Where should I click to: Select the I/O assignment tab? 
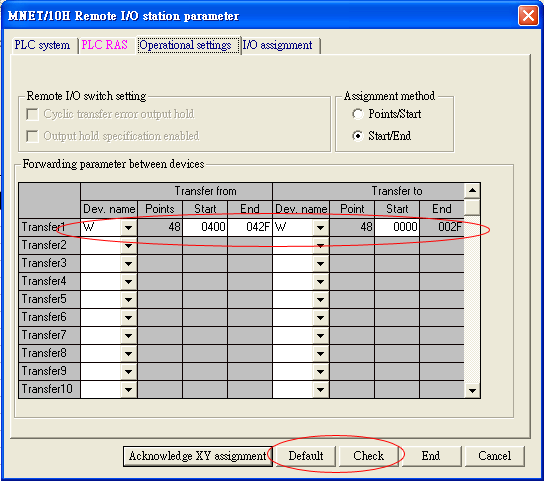278,45
